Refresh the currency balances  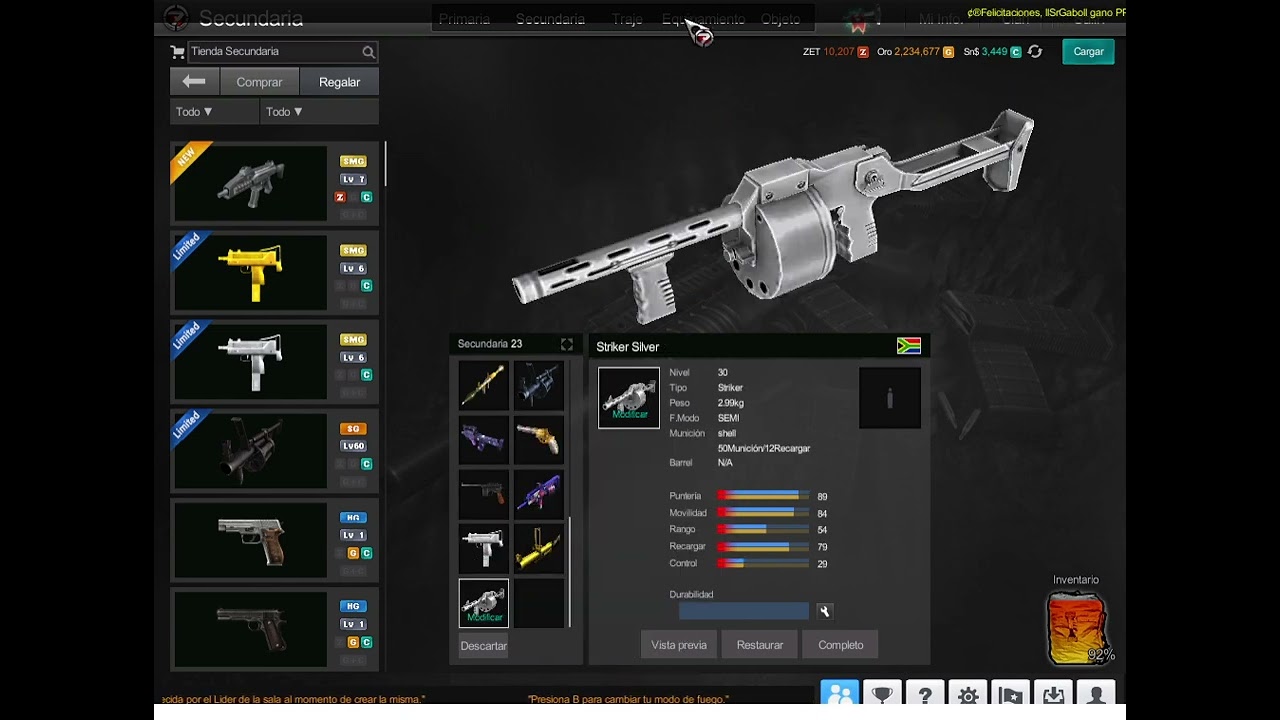[1035, 52]
